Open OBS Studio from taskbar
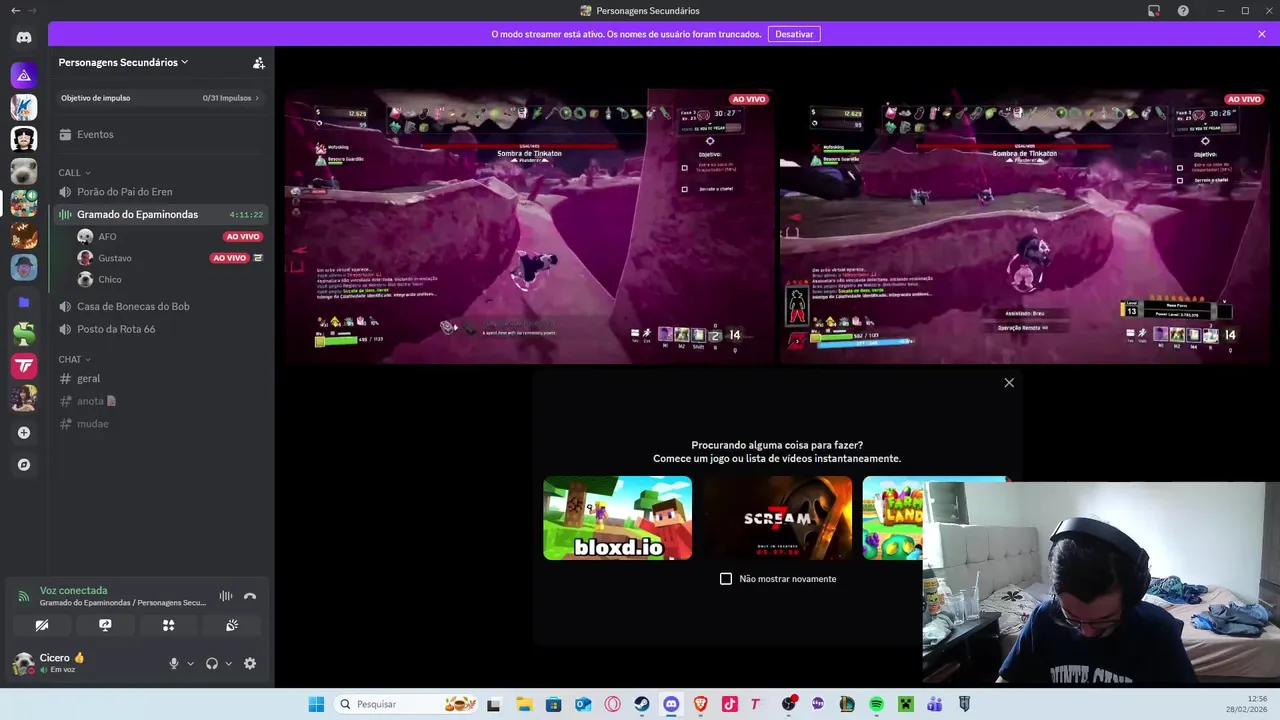1280x720 pixels. pos(789,704)
